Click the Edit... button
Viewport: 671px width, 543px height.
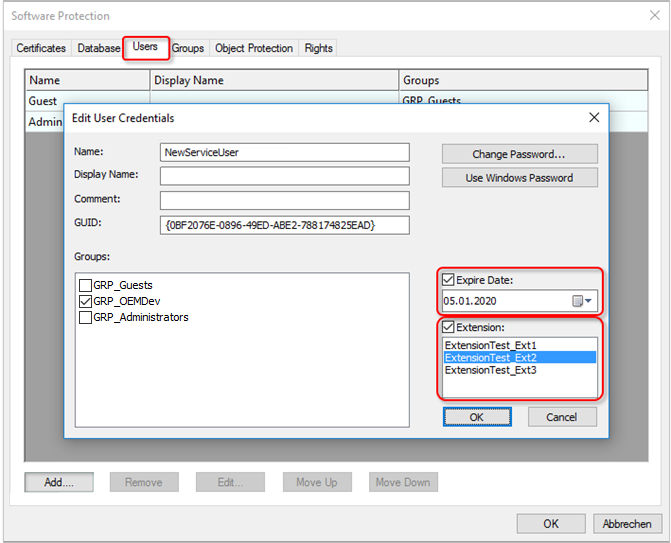click(x=230, y=482)
